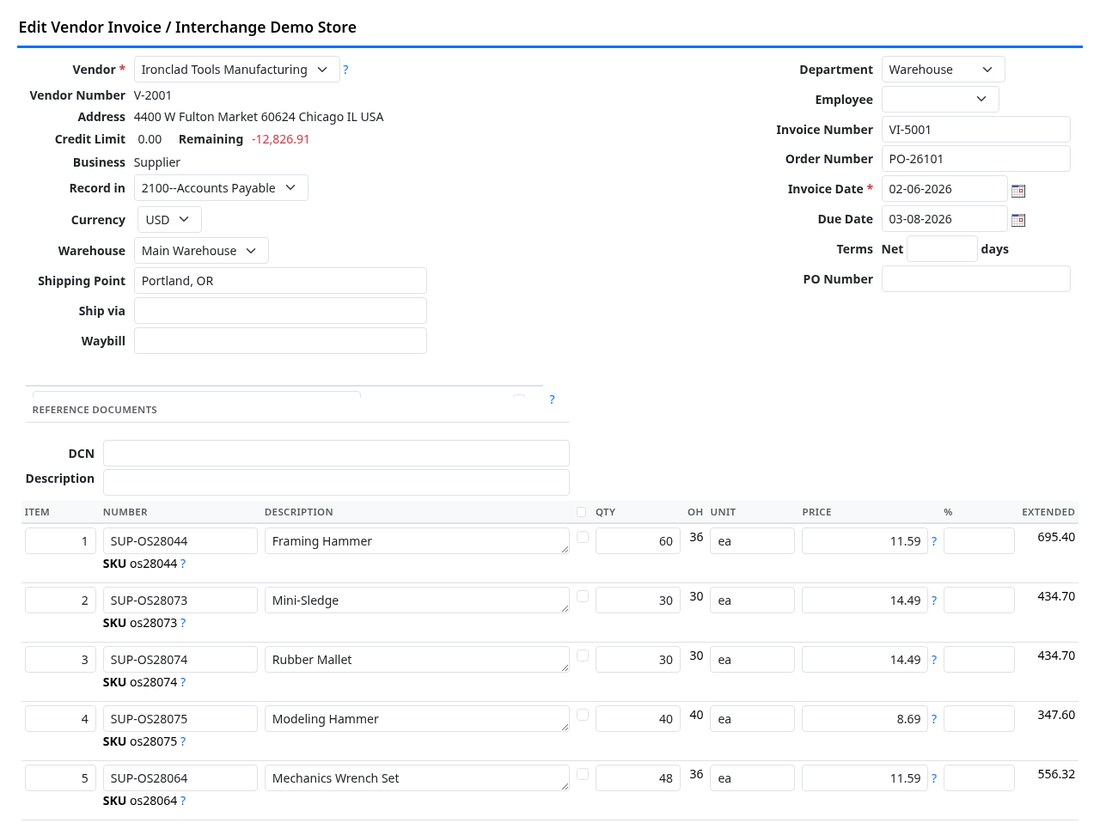
Task: Open SKU os28064 help link
Action: [183, 801]
